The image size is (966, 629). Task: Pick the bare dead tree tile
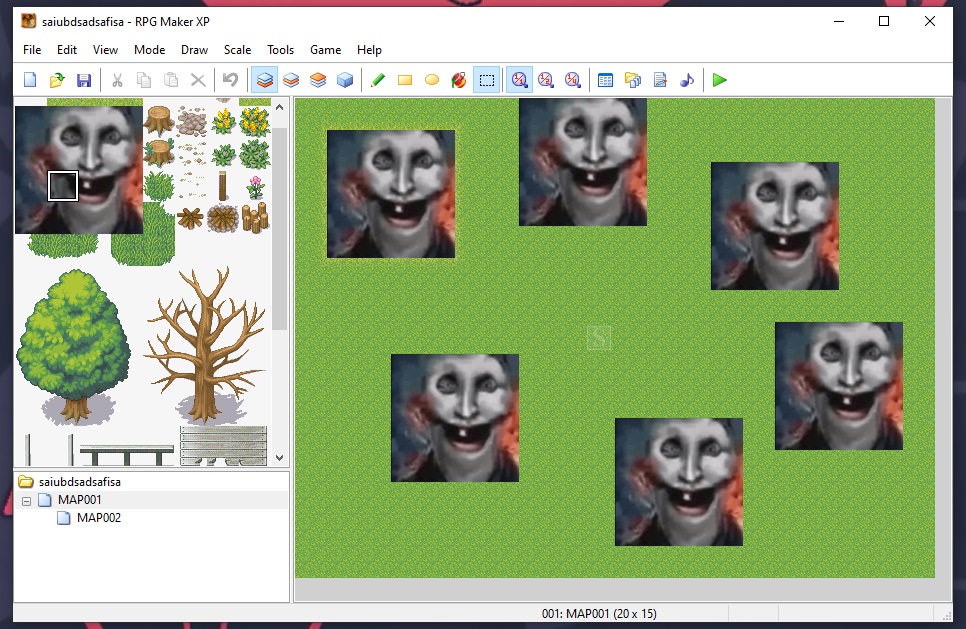[206, 345]
